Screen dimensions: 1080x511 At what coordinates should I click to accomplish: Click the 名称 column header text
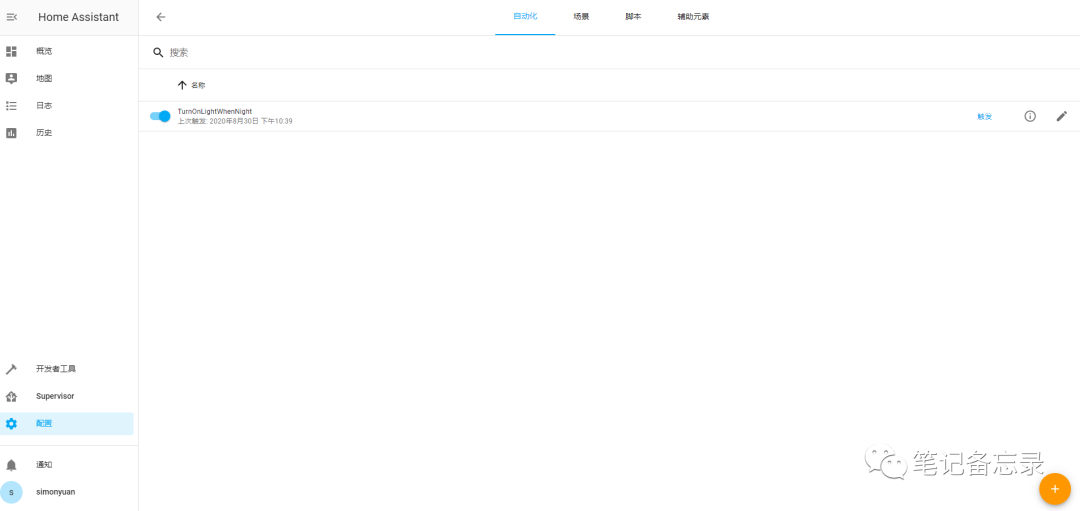coord(198,85)
